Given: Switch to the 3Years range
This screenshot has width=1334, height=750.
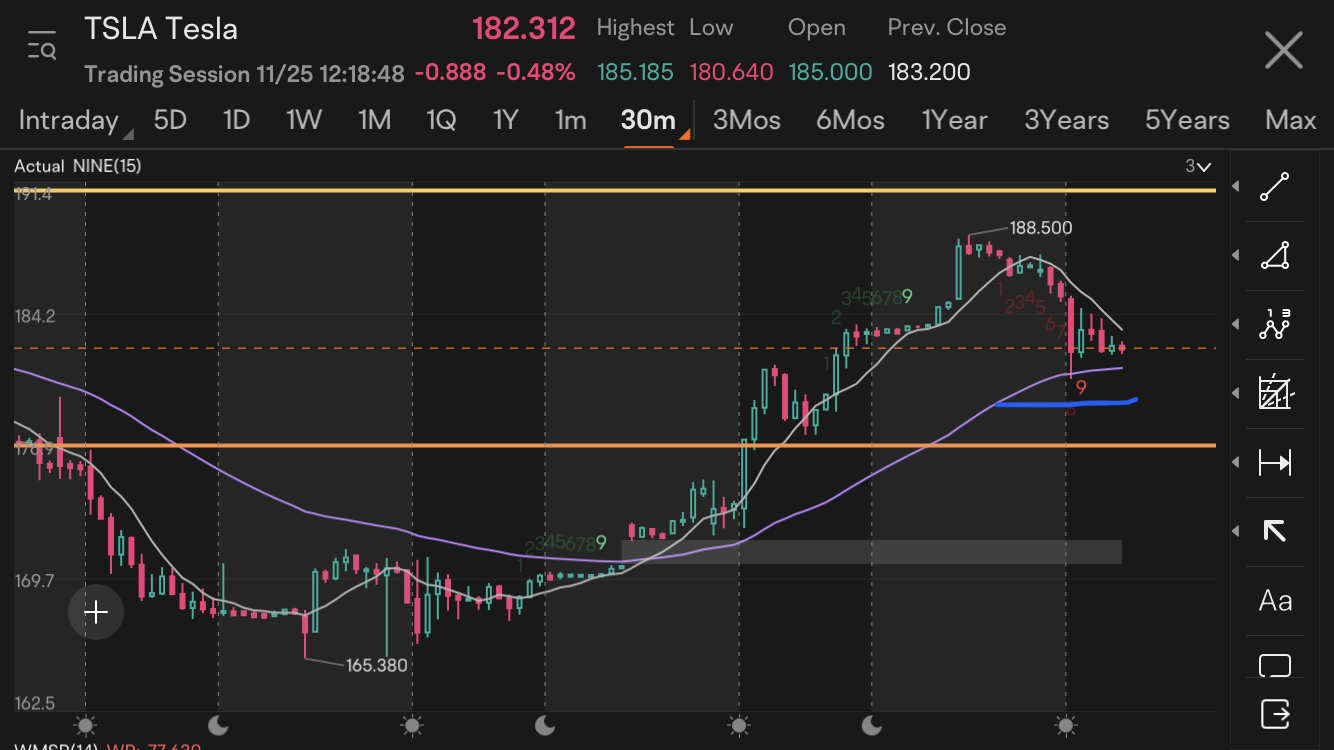Looking at the screenshot, I should pos(1066,121).
